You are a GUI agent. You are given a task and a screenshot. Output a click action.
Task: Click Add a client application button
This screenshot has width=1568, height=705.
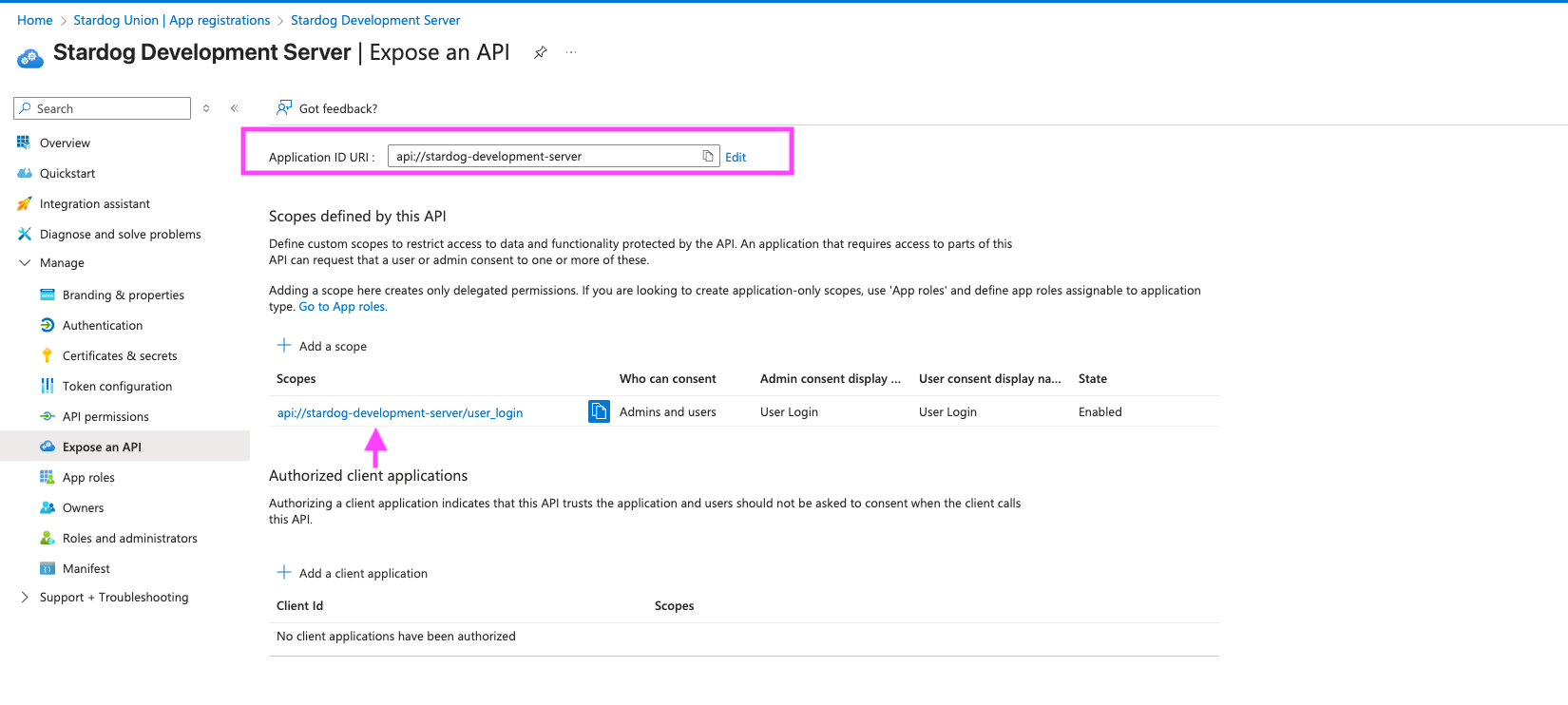[x=353, y=573]
